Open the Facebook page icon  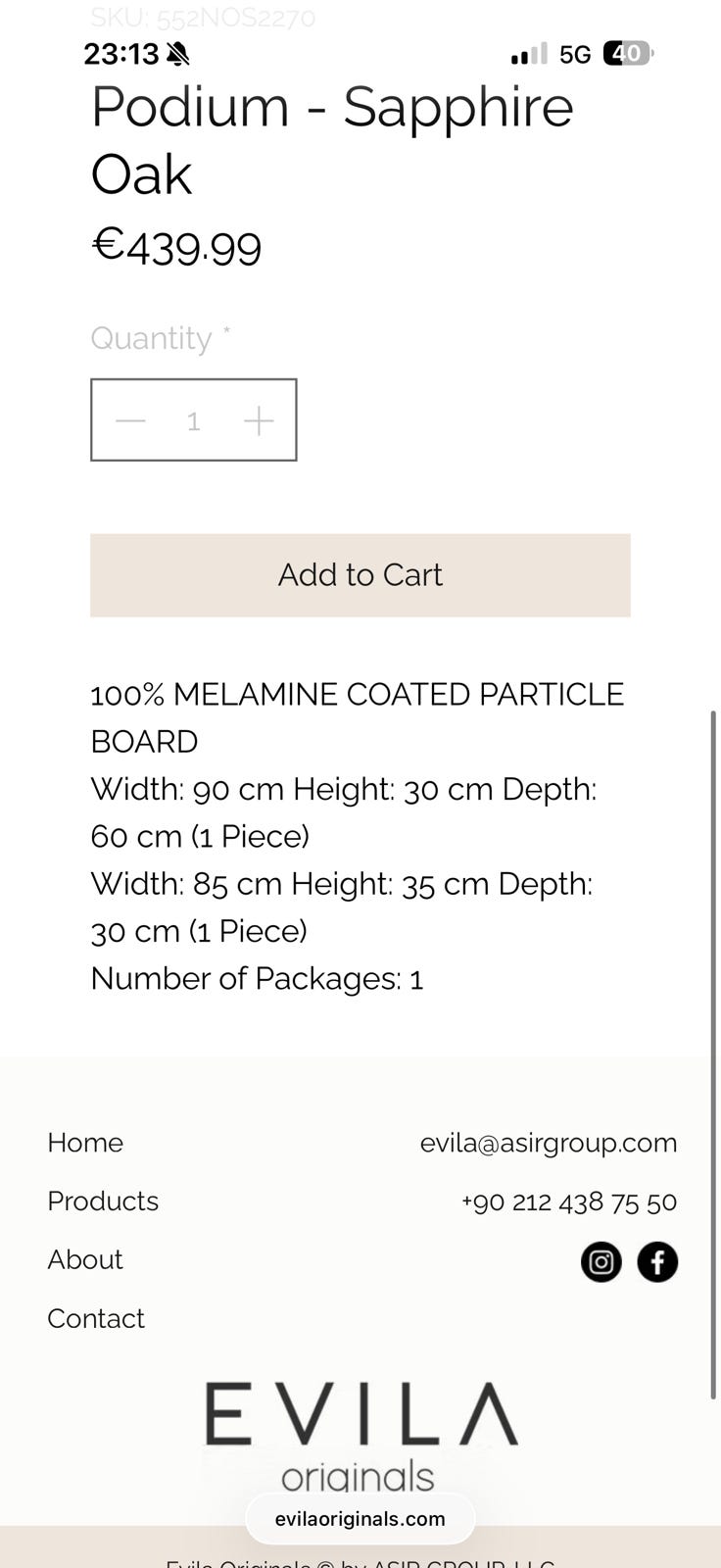657,1261
